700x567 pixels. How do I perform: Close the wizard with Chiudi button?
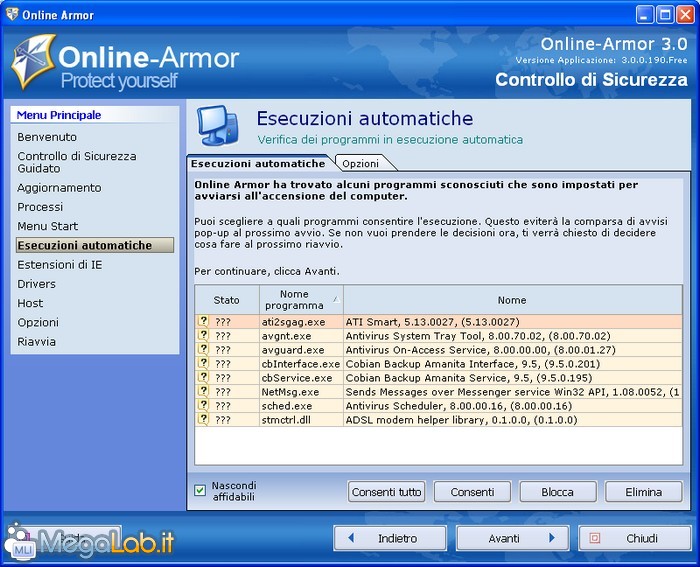[x=635, y=538]
